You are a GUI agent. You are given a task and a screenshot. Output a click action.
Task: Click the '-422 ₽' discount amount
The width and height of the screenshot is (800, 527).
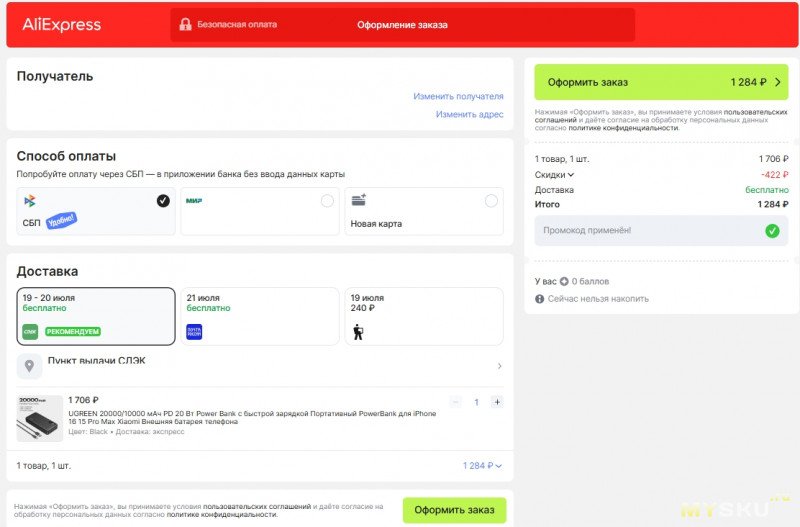(x=774, y=174)
